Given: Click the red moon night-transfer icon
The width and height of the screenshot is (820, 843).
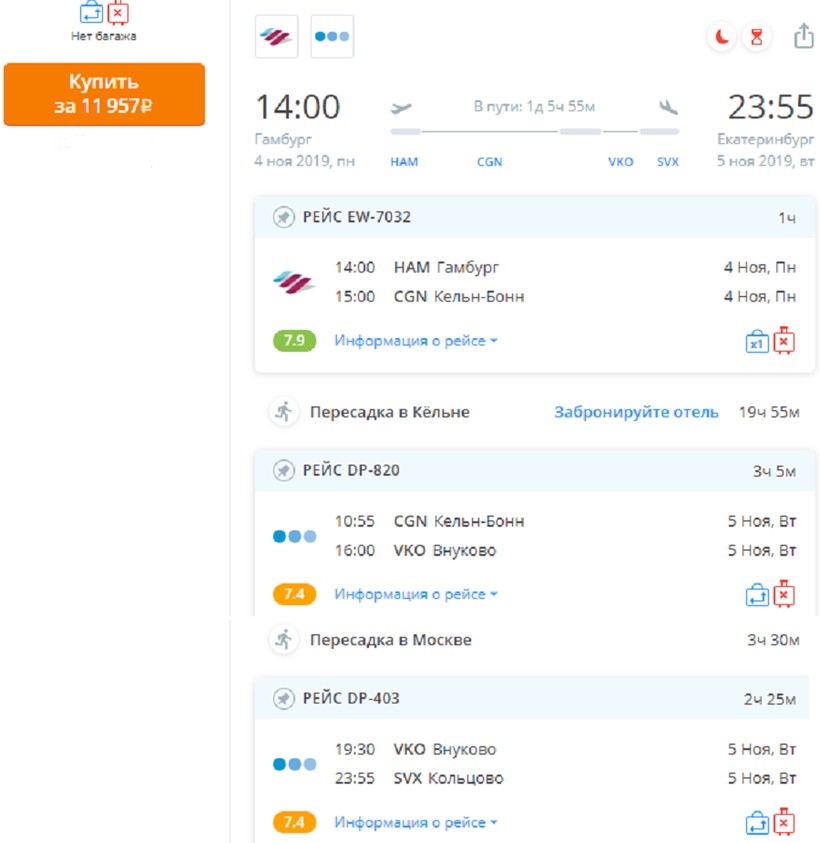Looking at the screenshot, I should point(721,37).
